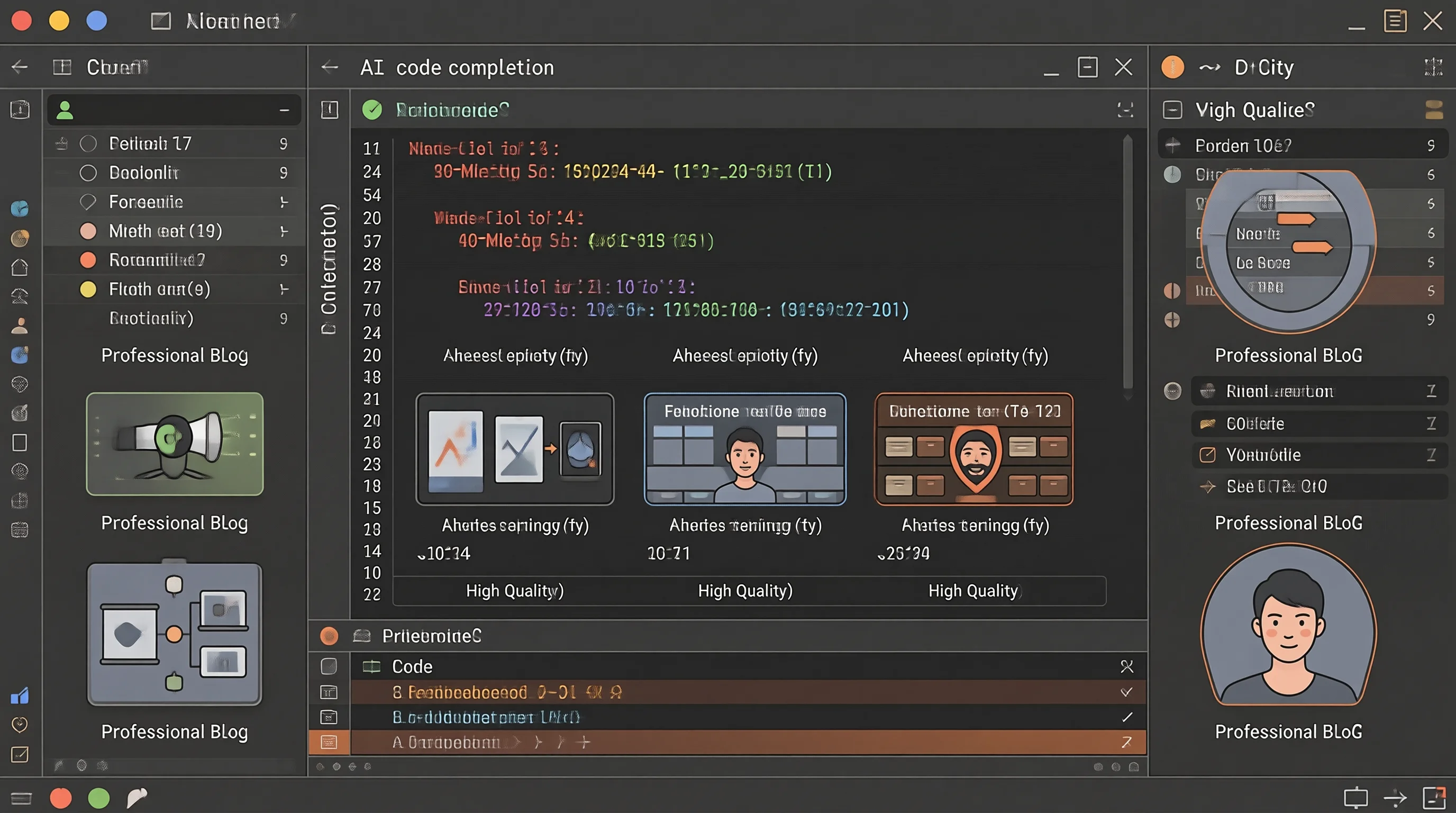1456x813 pixels.
Task: Open the megaphone Professional Blog thumbnail
Action: point(175,444)
